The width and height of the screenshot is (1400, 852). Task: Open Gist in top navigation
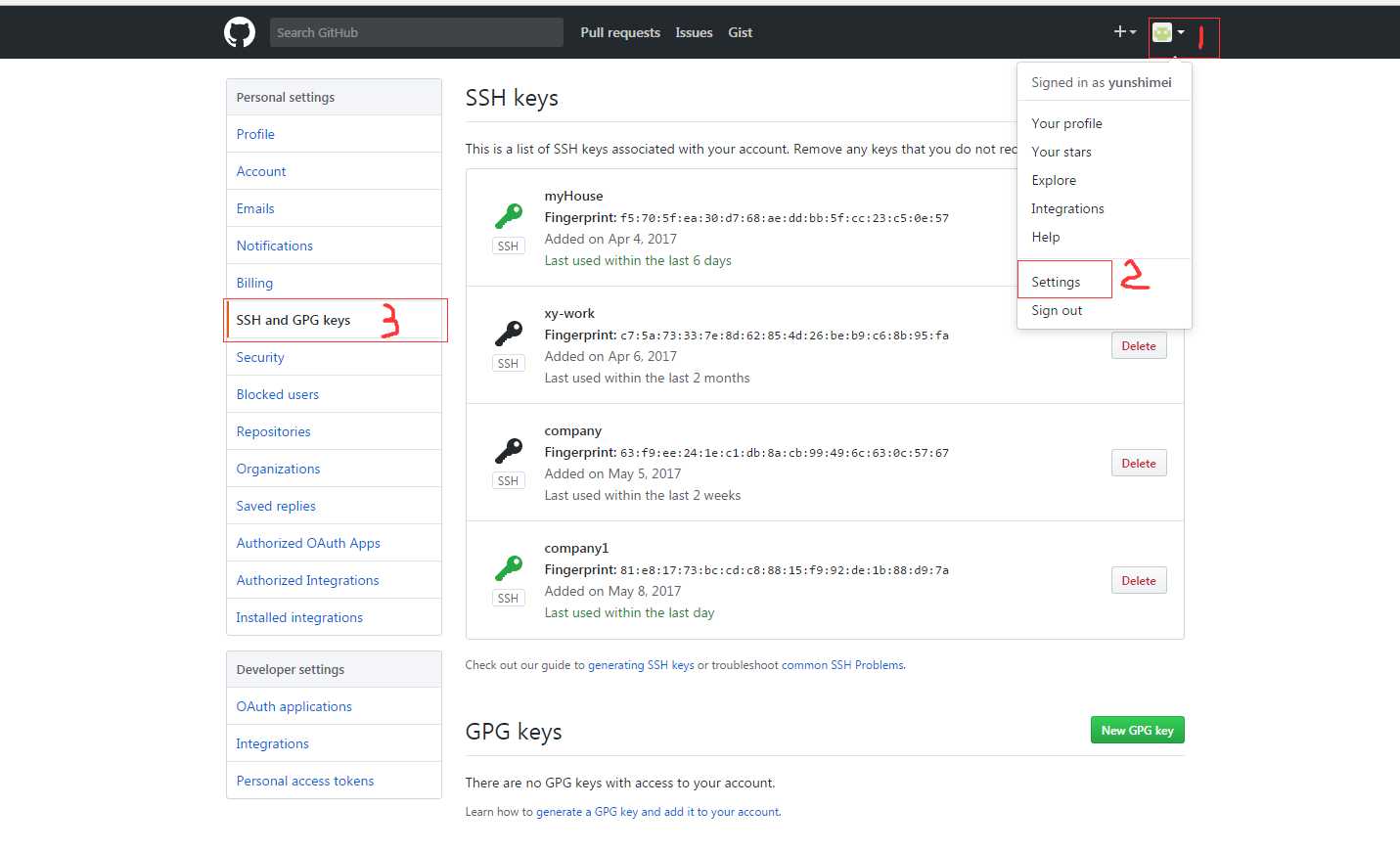pos(740,32)
